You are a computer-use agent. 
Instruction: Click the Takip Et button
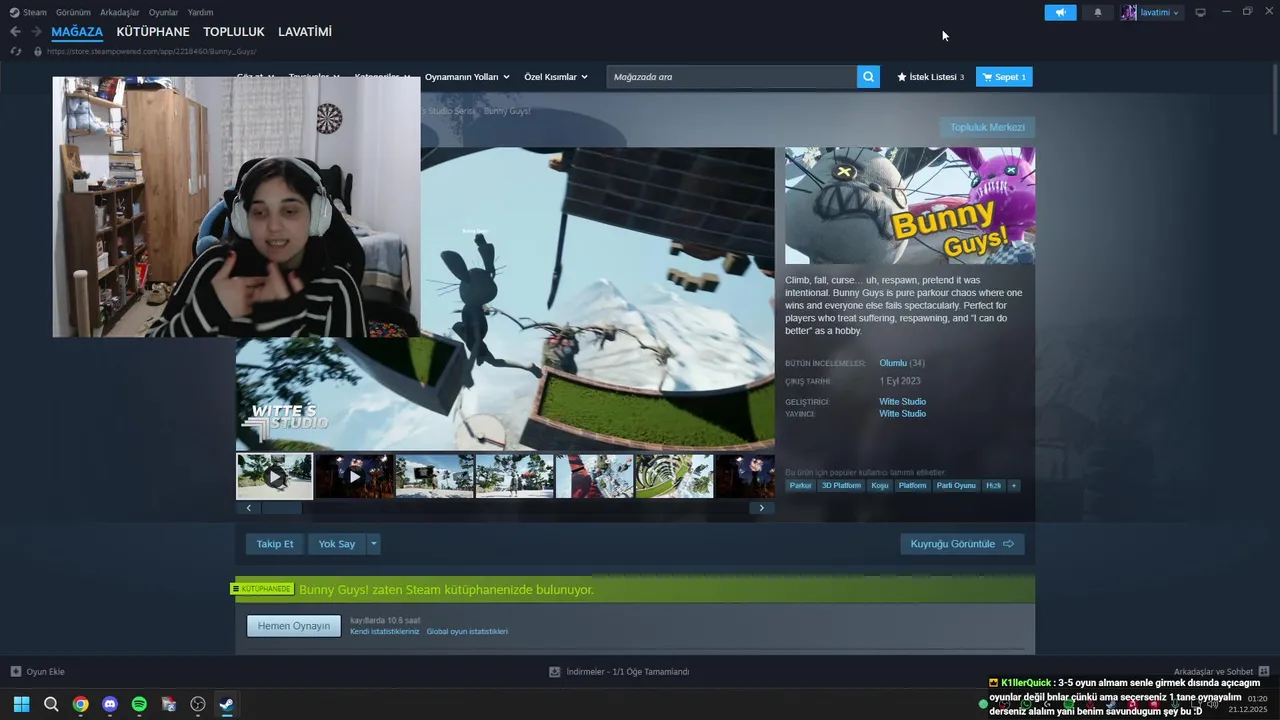pos(275,544)
